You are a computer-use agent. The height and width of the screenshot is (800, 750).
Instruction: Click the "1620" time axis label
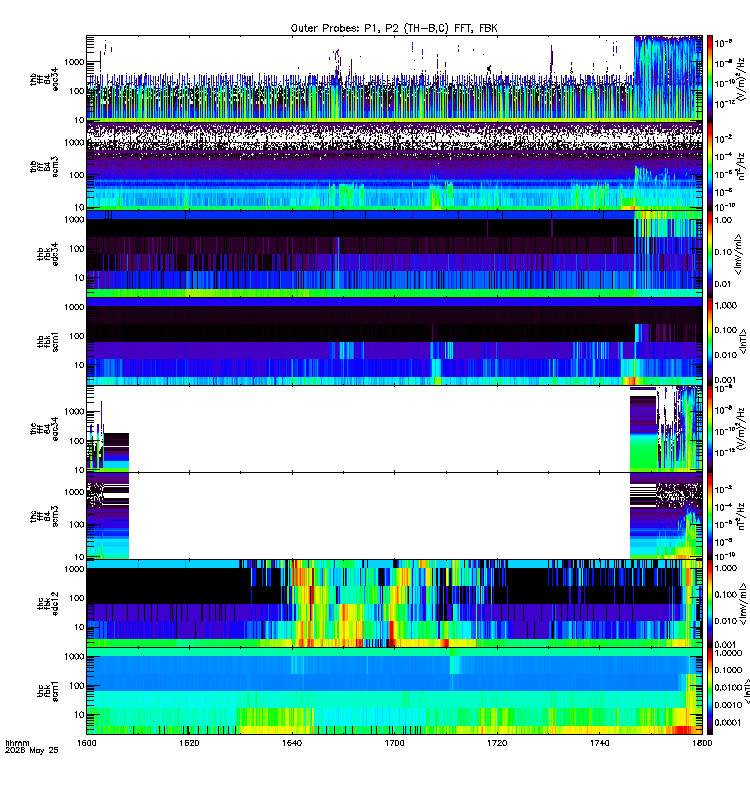pos(189,743)
